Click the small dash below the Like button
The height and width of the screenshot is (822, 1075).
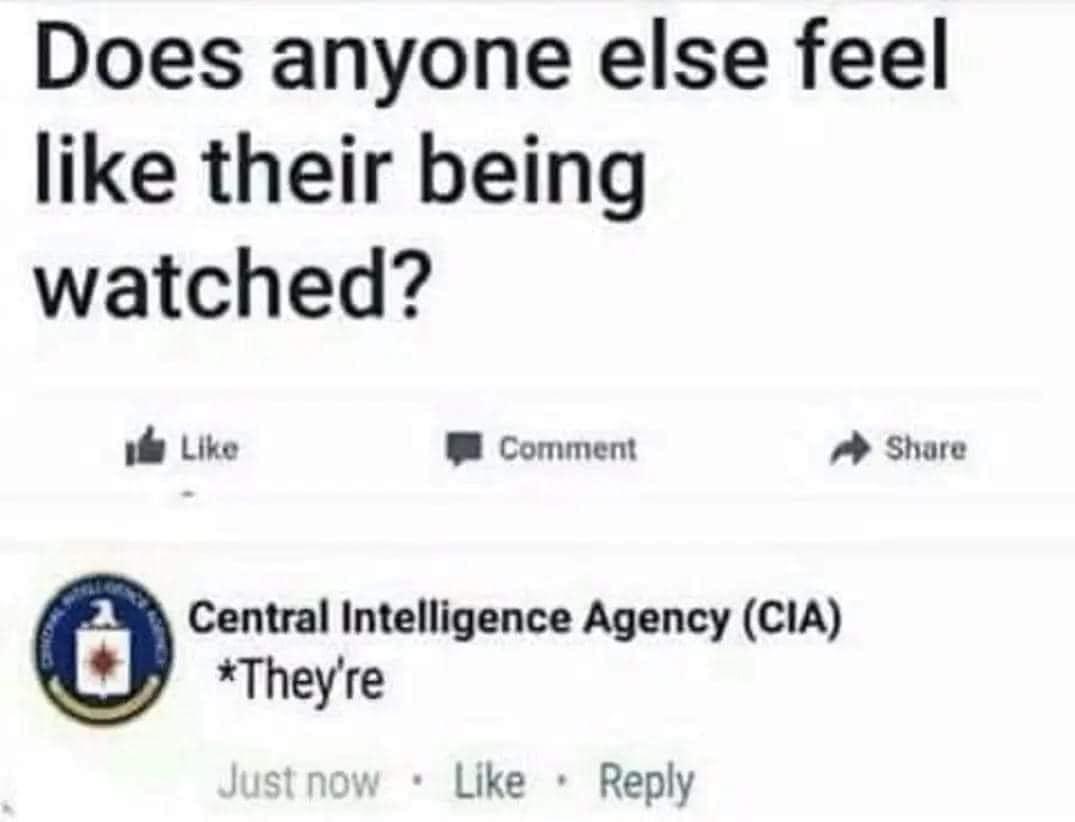184,492
